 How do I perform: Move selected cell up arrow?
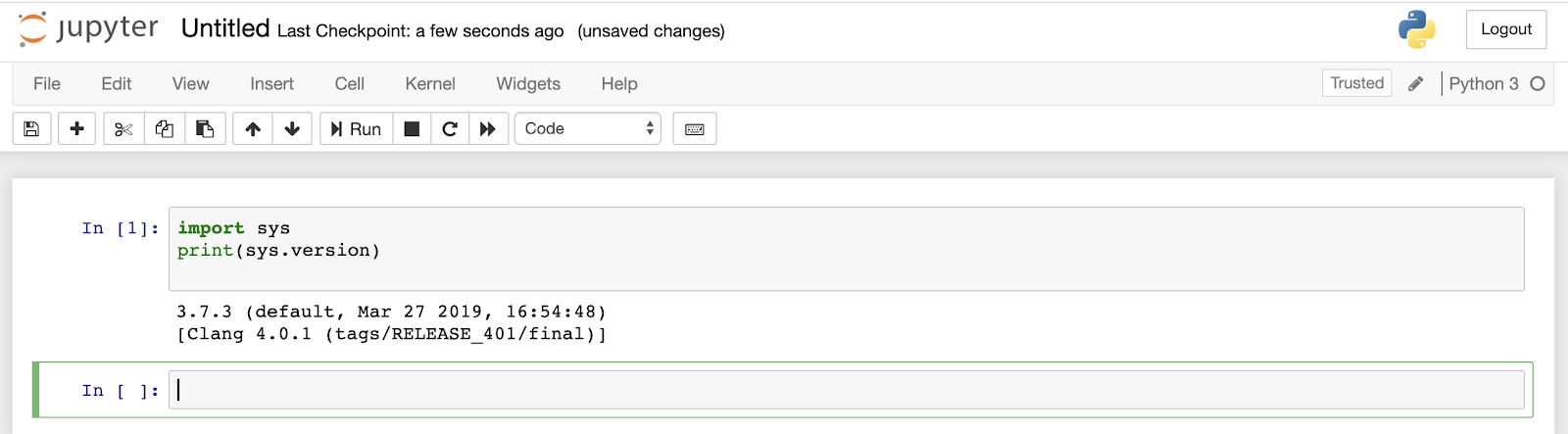click(253, 129)
